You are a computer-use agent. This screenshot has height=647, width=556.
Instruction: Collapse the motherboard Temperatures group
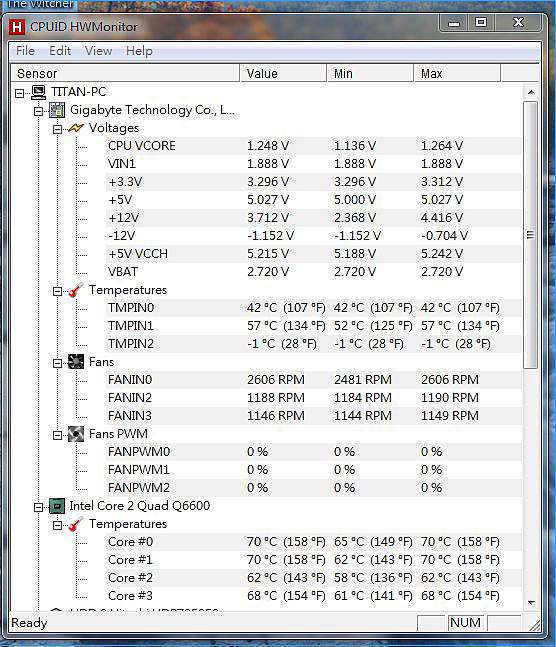pyautogui.click(x=57, y=291)
